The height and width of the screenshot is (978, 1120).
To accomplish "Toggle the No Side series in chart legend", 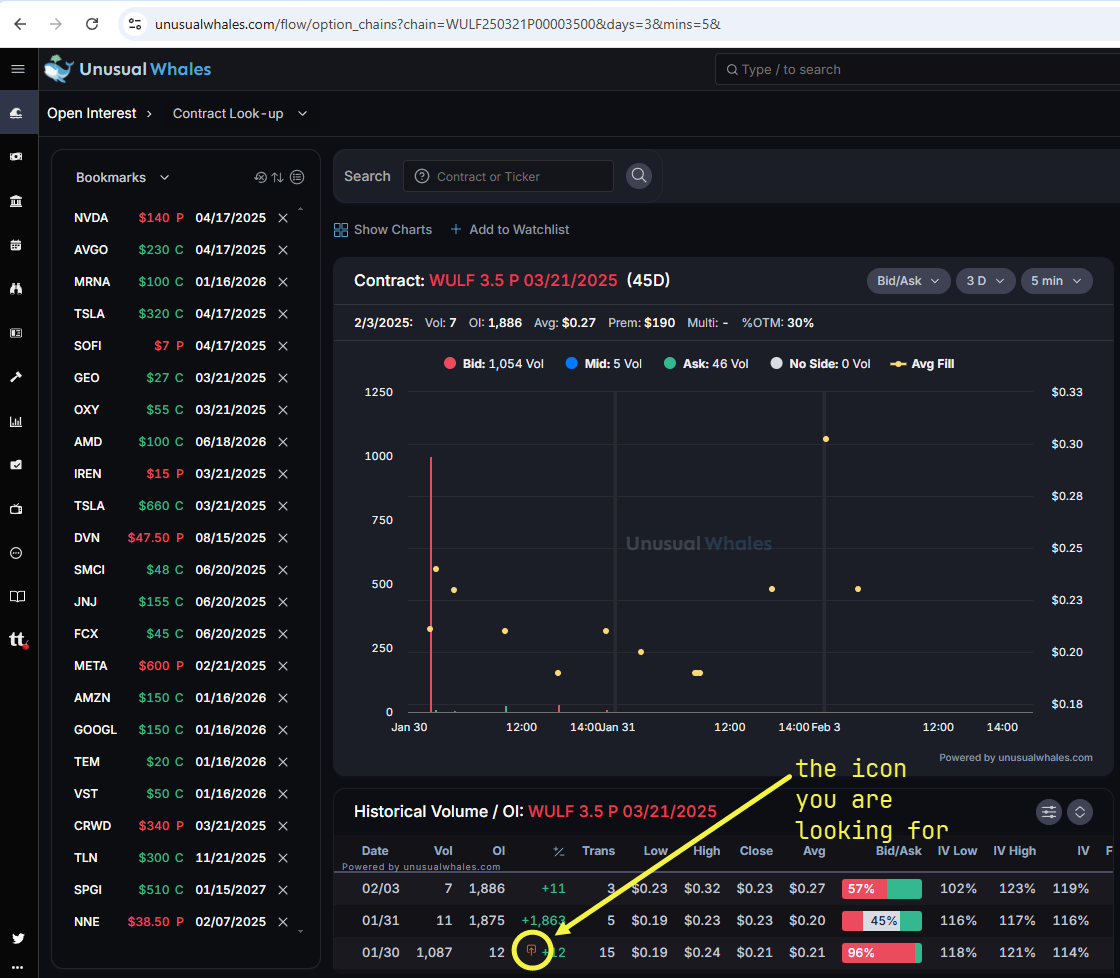I will 820,364.
